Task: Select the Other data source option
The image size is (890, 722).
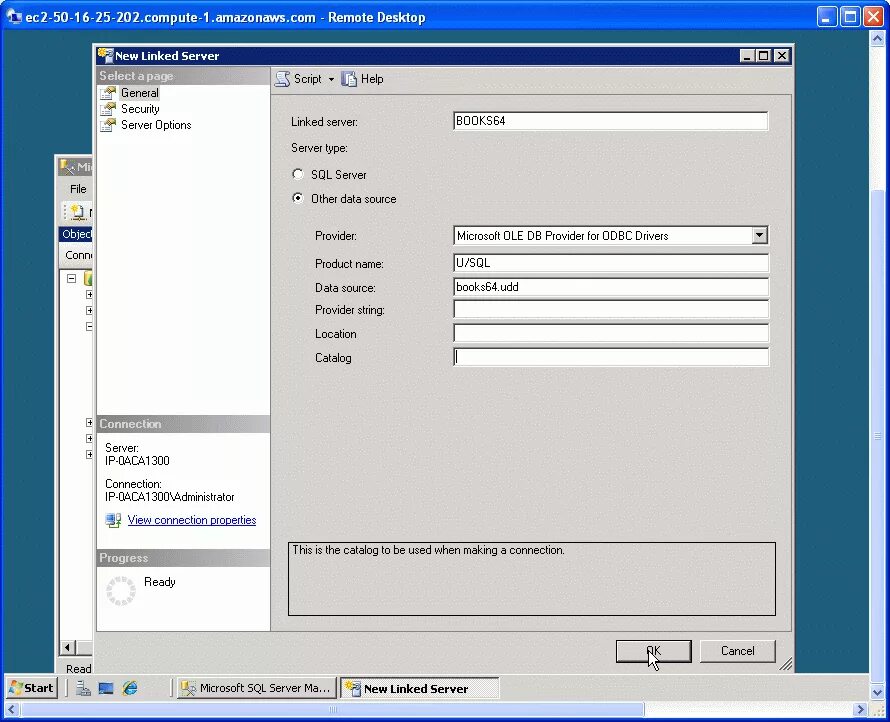Action: (x=297, y=198)
